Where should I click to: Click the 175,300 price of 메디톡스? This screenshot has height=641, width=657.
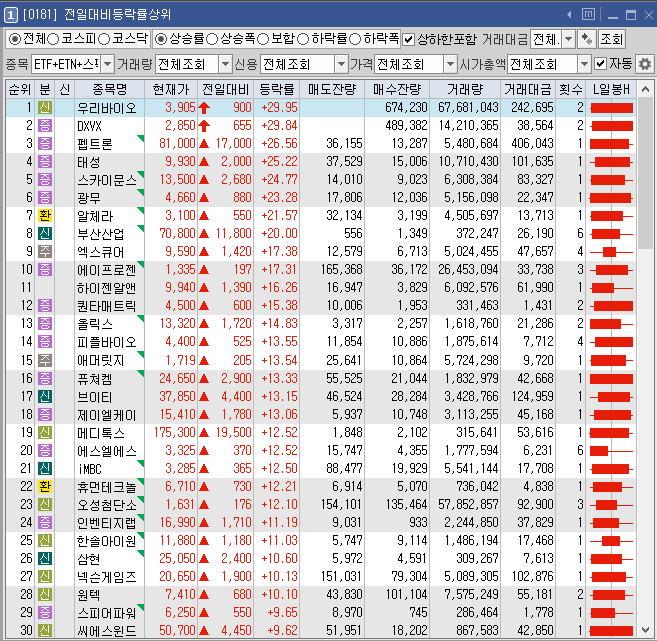click(175, 432)
